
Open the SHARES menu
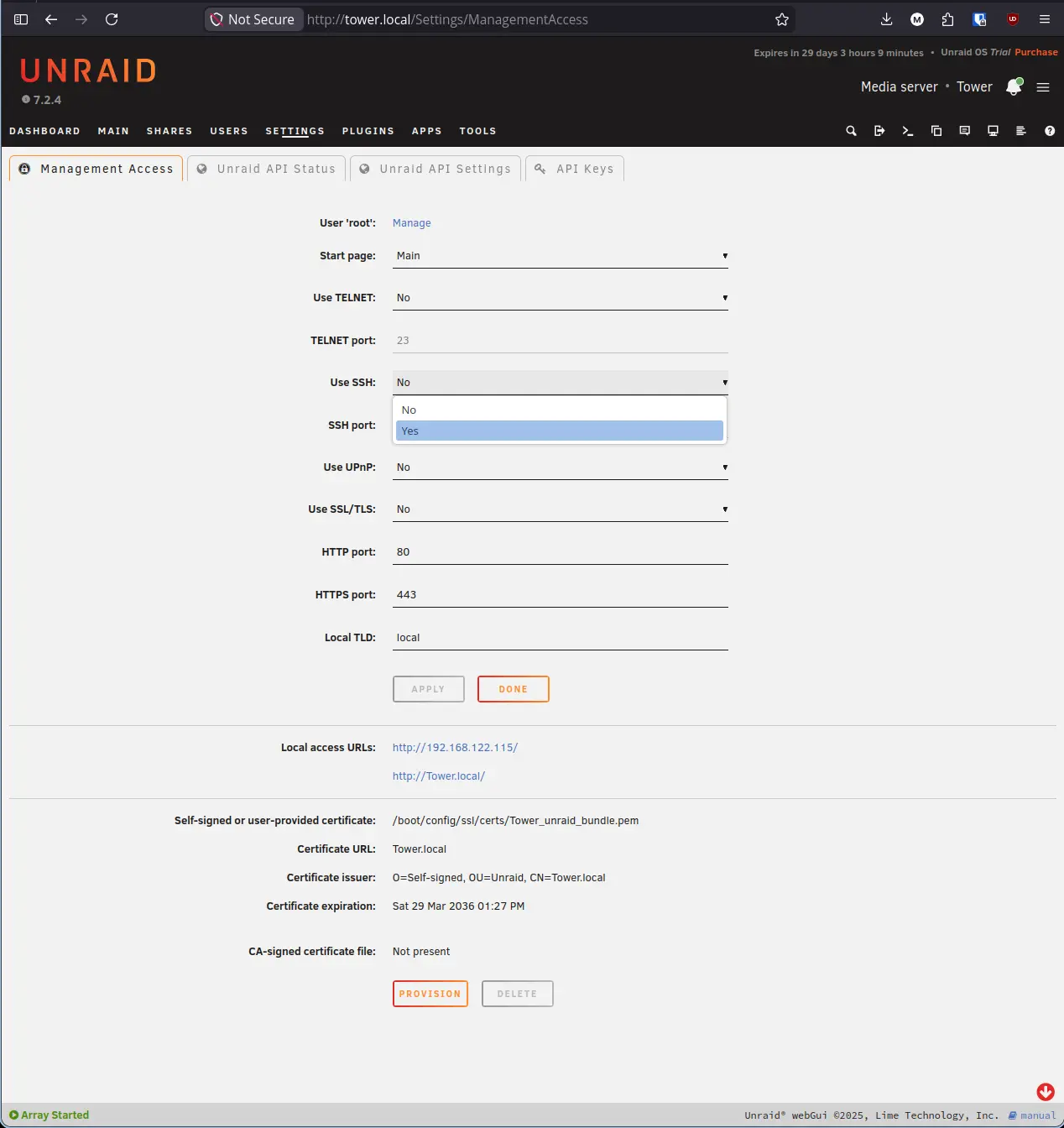tap(170, 131)
